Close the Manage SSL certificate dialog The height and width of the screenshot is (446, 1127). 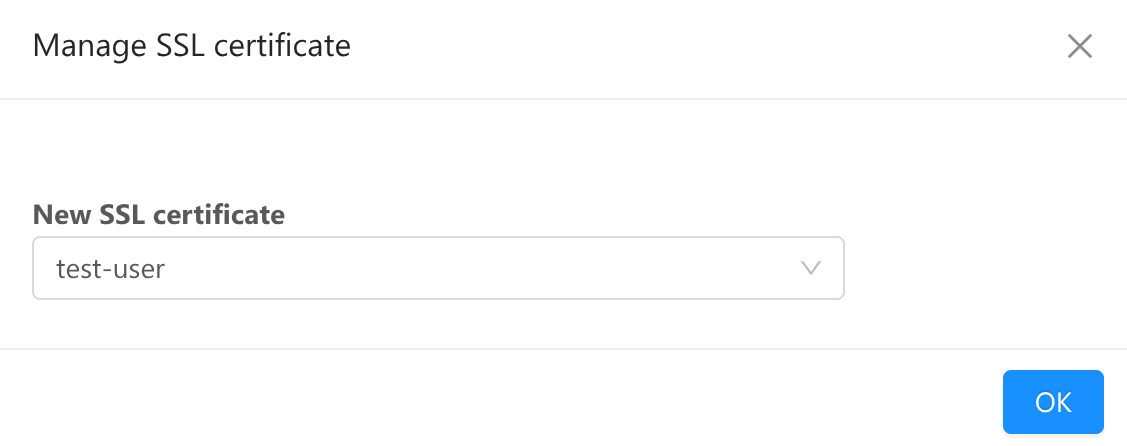pyautogui.click(x=1079, y=47)
